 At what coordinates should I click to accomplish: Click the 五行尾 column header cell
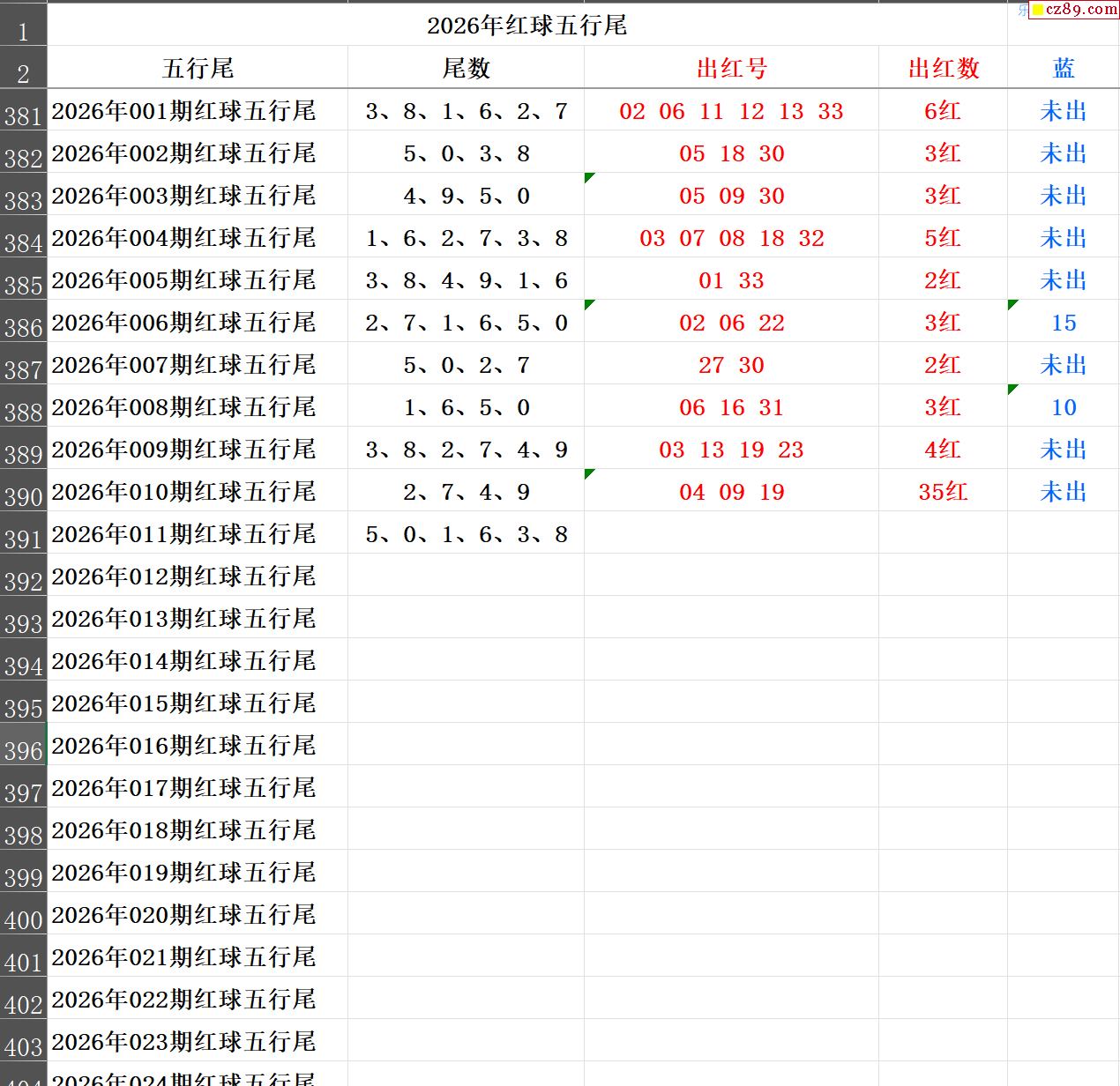tap(198, 68)
